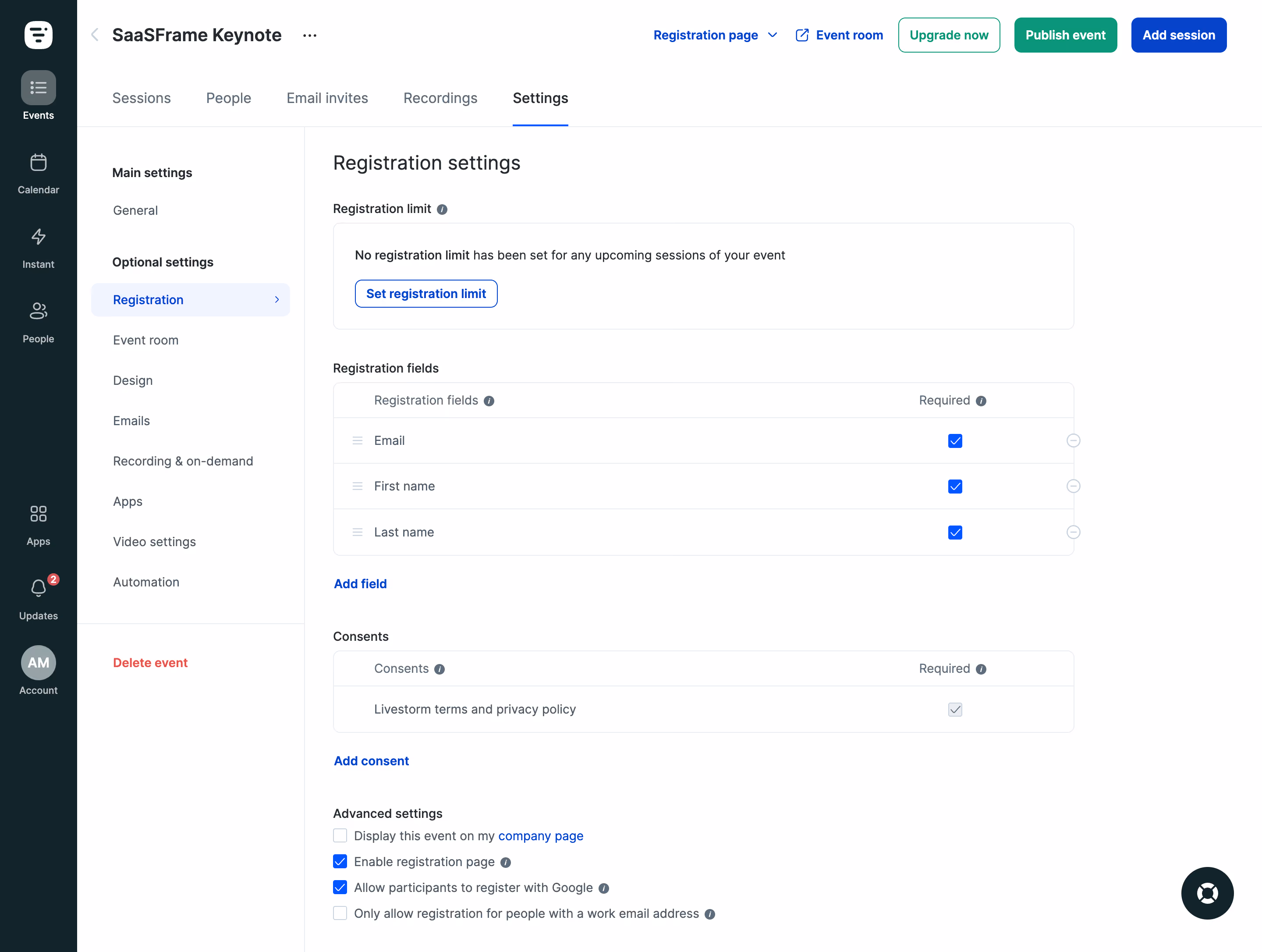Check Only allow work email registration
This screenshot has height=952, width=1262.
(x=340, y=913)
